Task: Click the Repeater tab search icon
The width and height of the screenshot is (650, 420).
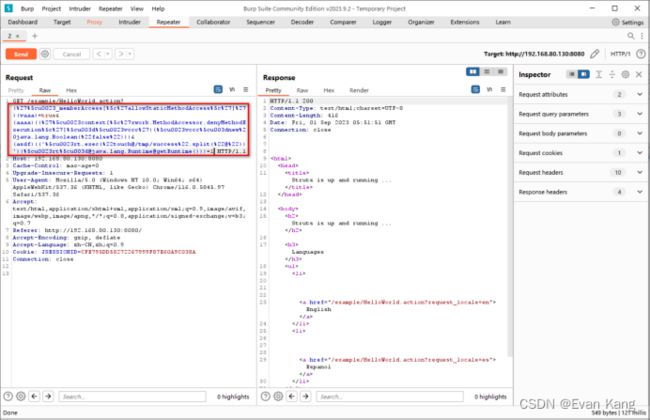Action: (631, 36)
